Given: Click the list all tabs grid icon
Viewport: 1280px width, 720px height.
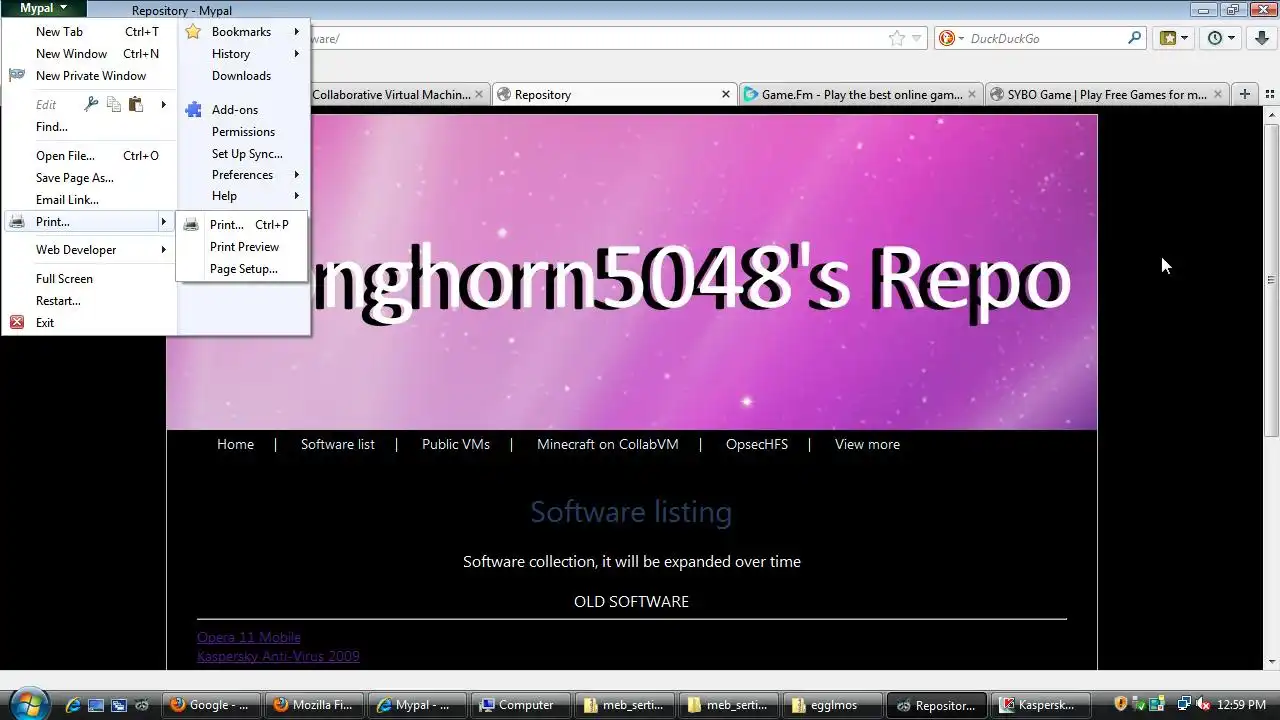Looking at the screenshot, I should [1270, 94].
